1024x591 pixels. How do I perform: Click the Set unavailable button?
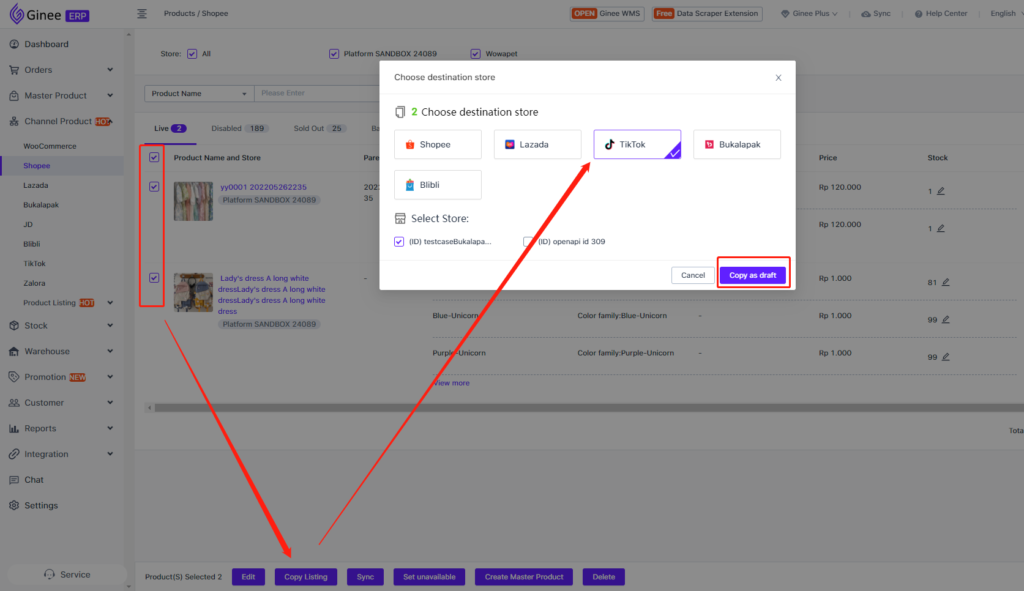[x=429, y=577]
